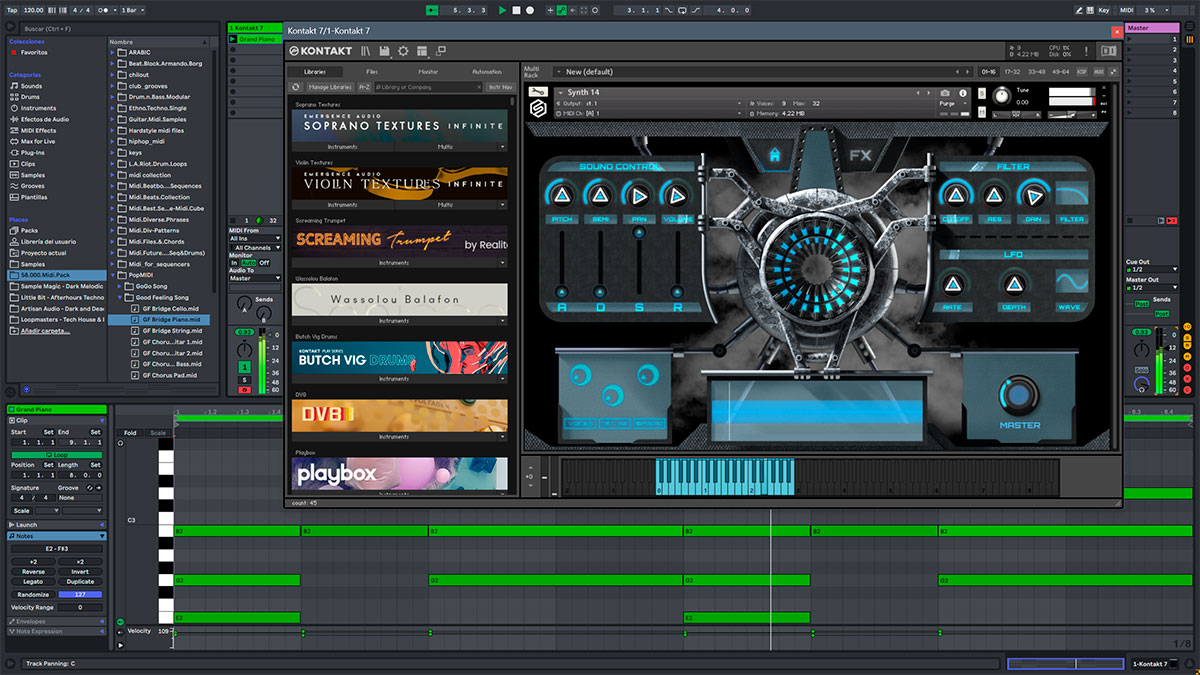Toggle the Scale button next to Fold
Viewport: 1200px width, 675px height.
click(x=158, y=433)
